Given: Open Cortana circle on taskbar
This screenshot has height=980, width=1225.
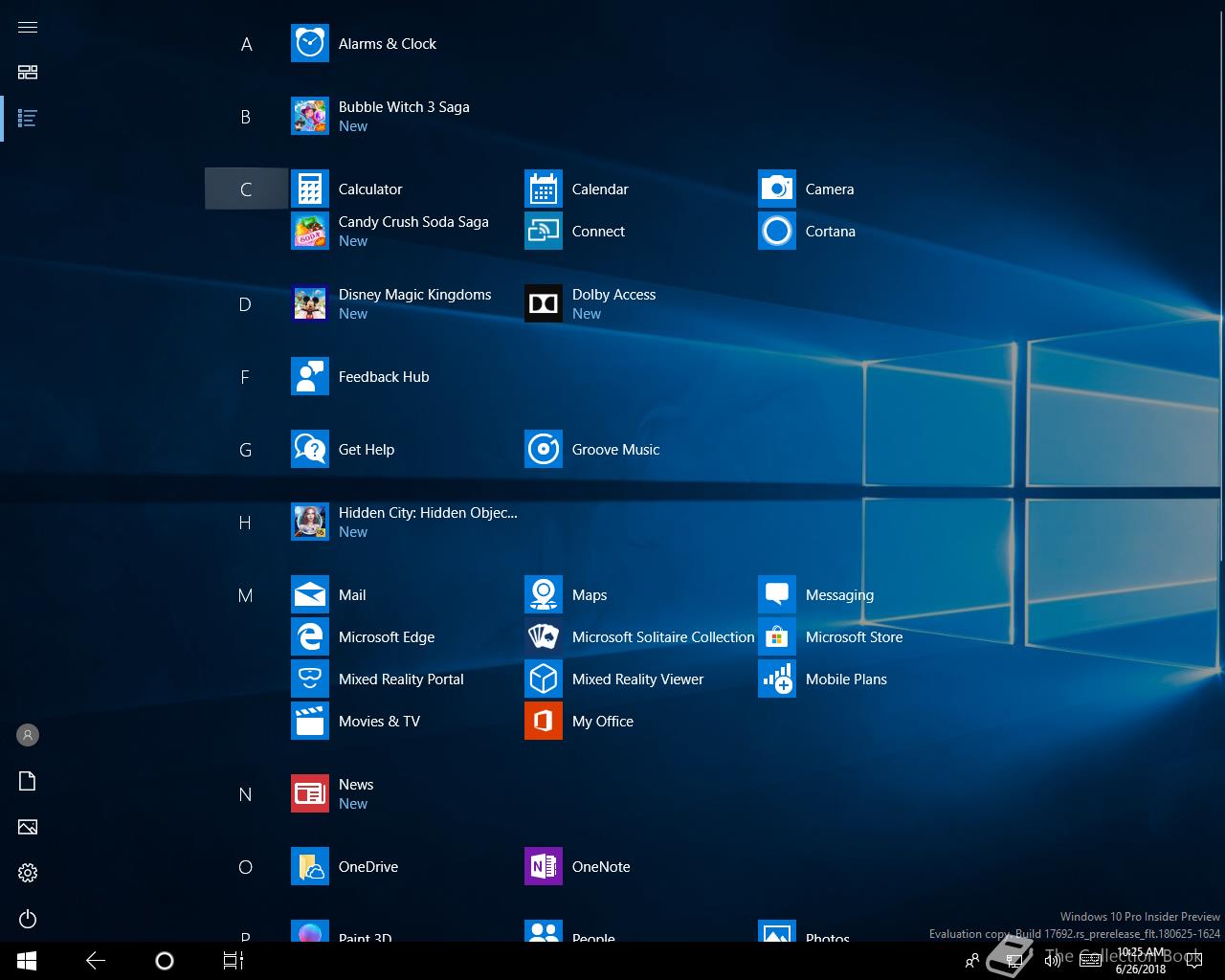Looking at the screenshot, I should 165,961.
